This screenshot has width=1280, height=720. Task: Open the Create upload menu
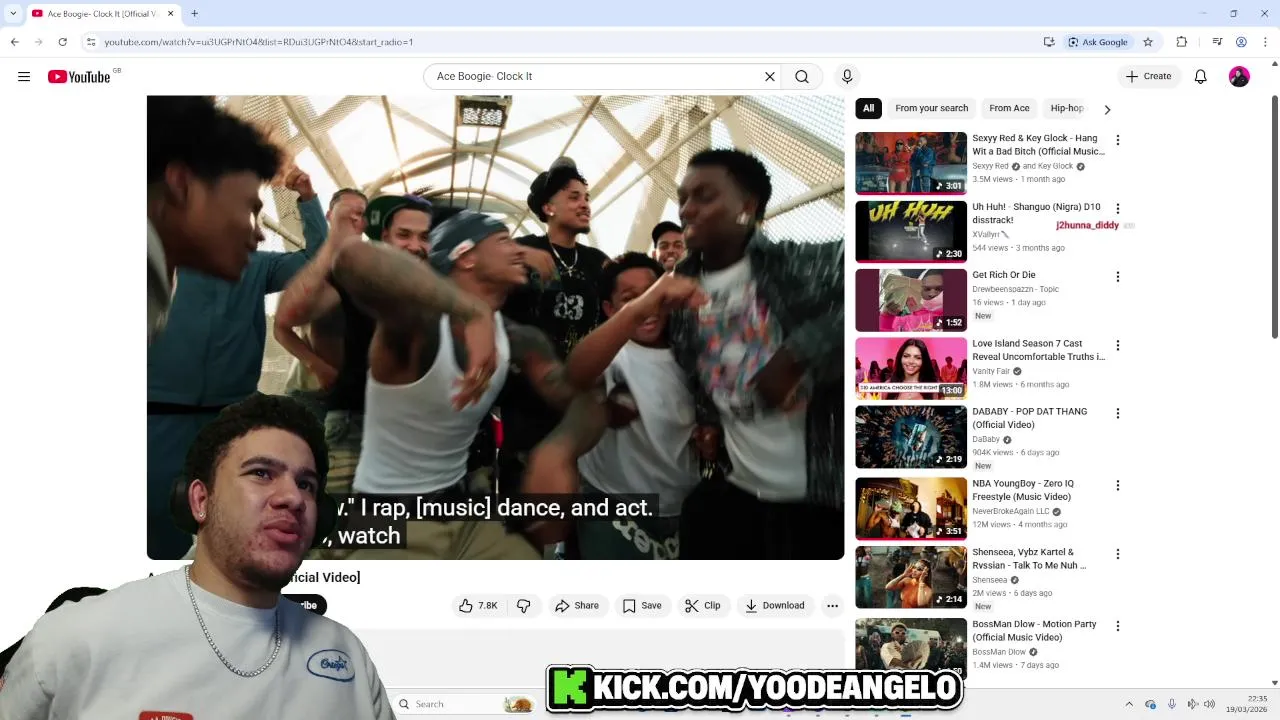click(1148, 76)
